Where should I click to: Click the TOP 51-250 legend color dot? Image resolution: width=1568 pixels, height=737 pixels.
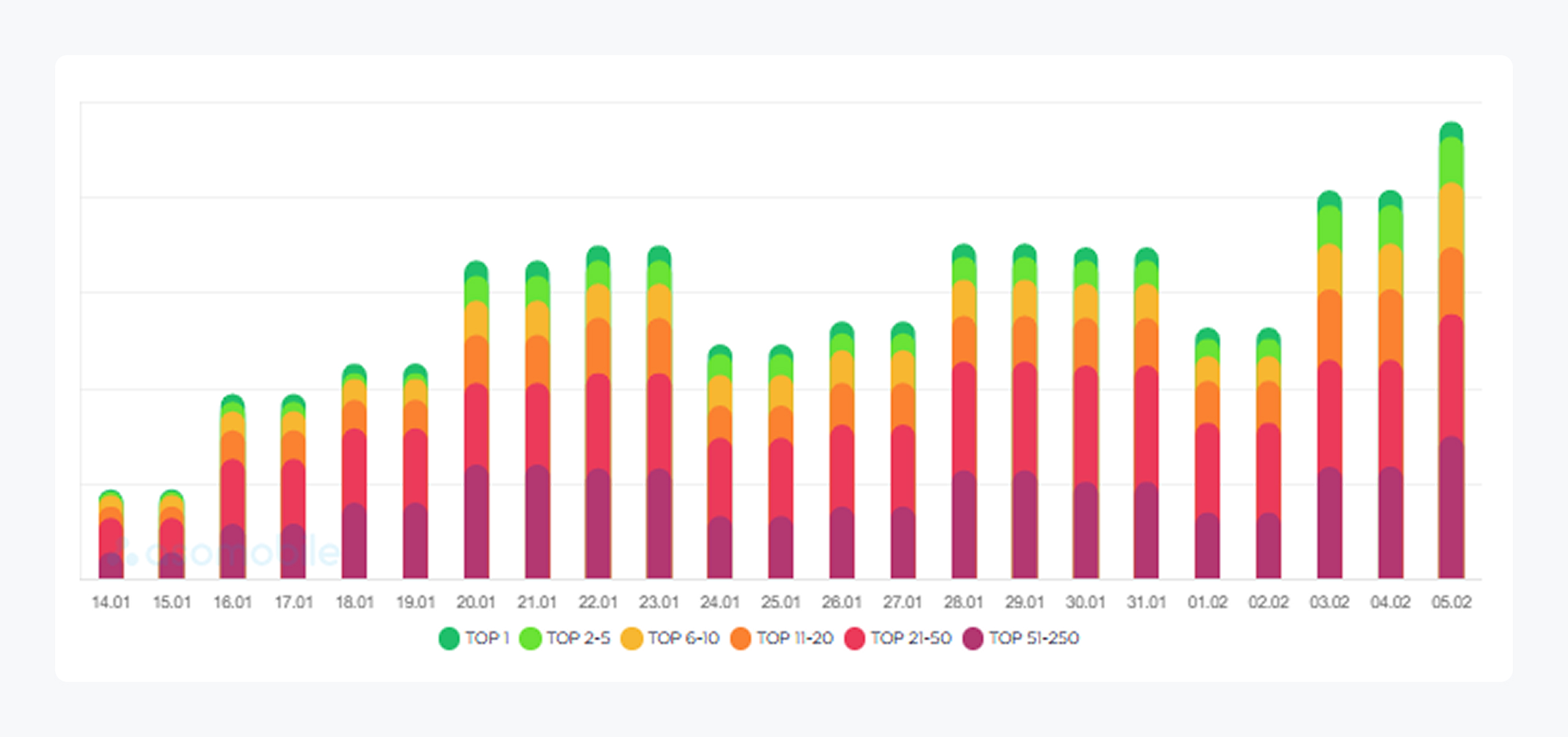[973, 638]
